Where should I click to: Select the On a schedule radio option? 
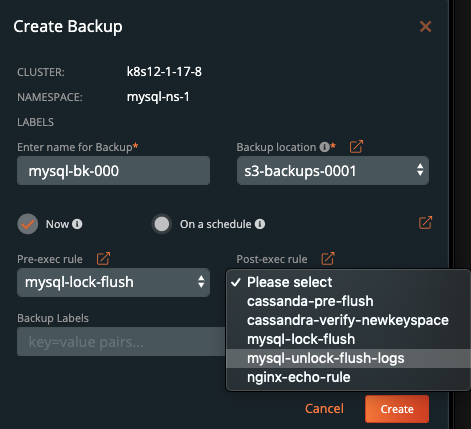pyautogui.click(x=162, y=224)
